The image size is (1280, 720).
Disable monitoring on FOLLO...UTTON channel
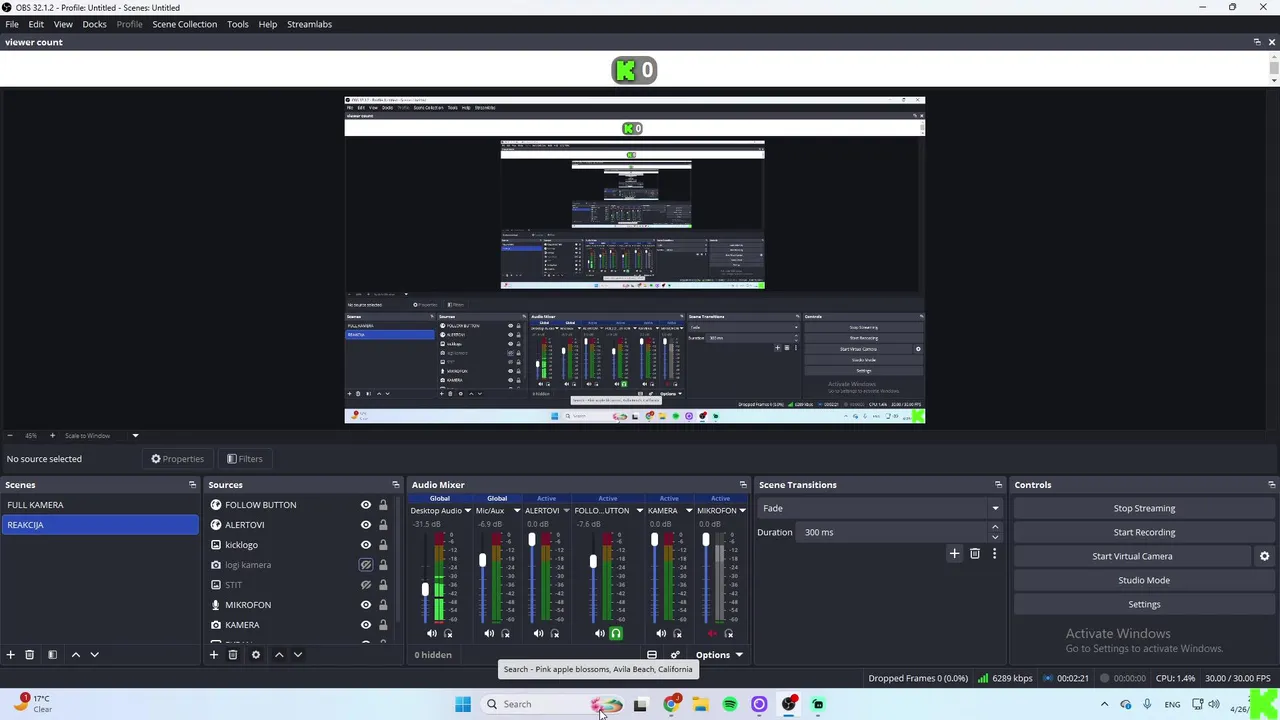[616, 633]
